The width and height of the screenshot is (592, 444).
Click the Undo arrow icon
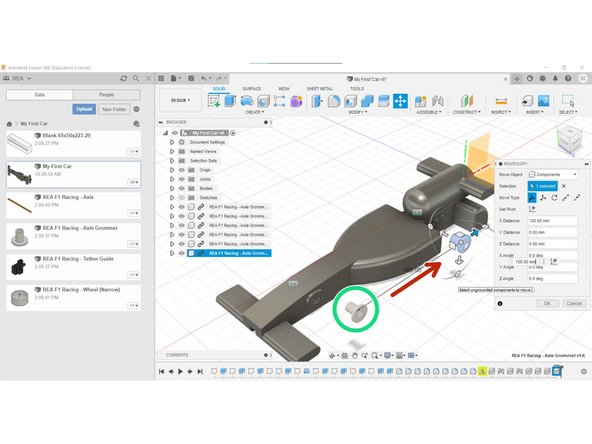pyautogui.click(x=204, y=78)
